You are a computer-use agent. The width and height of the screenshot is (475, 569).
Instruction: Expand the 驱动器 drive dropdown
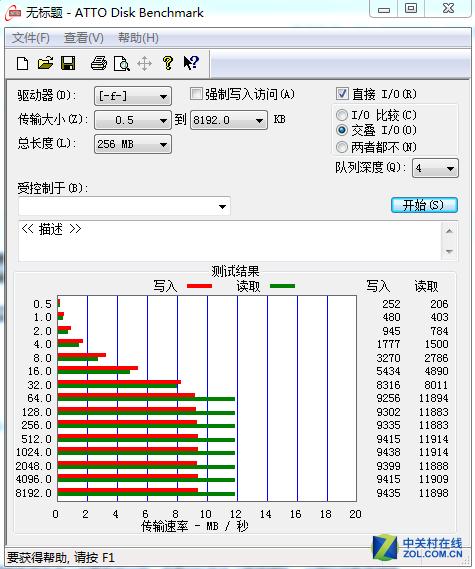coord(133,96)
